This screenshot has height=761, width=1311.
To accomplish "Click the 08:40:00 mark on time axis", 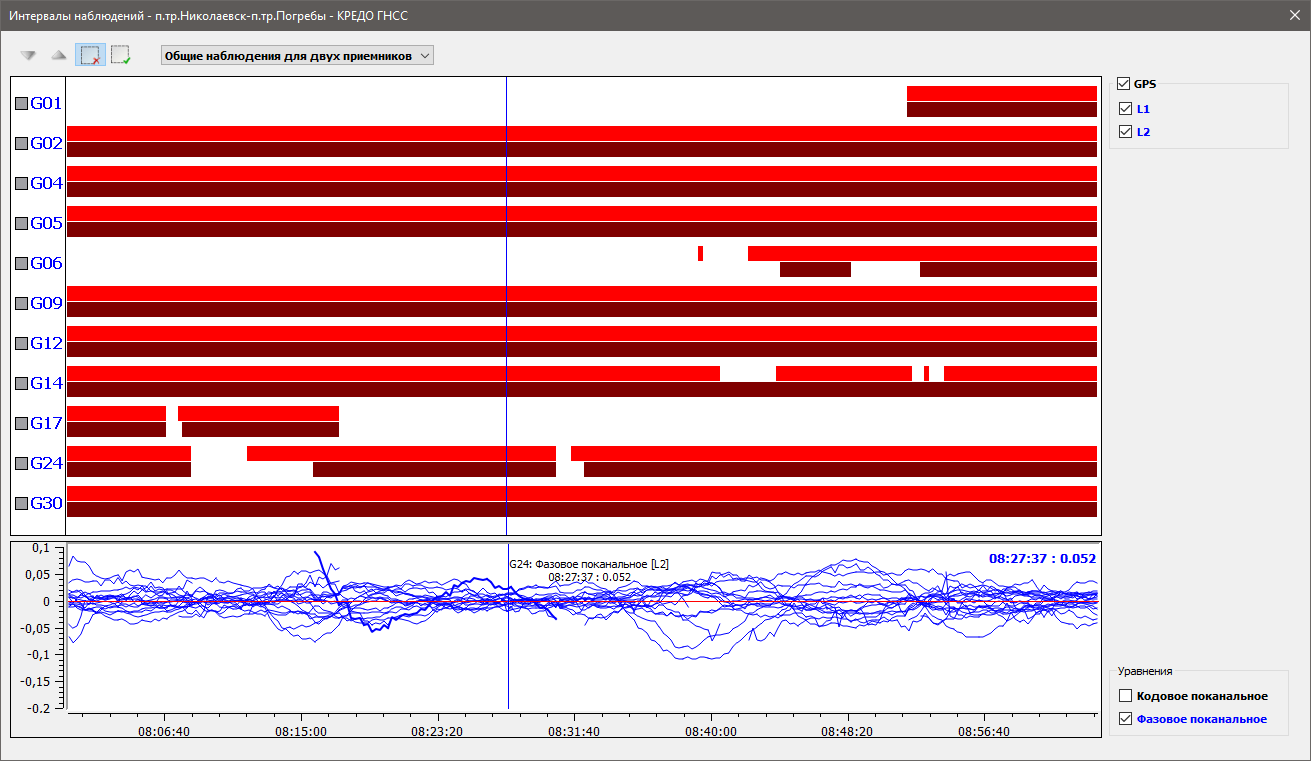I will tap(711, 731).
